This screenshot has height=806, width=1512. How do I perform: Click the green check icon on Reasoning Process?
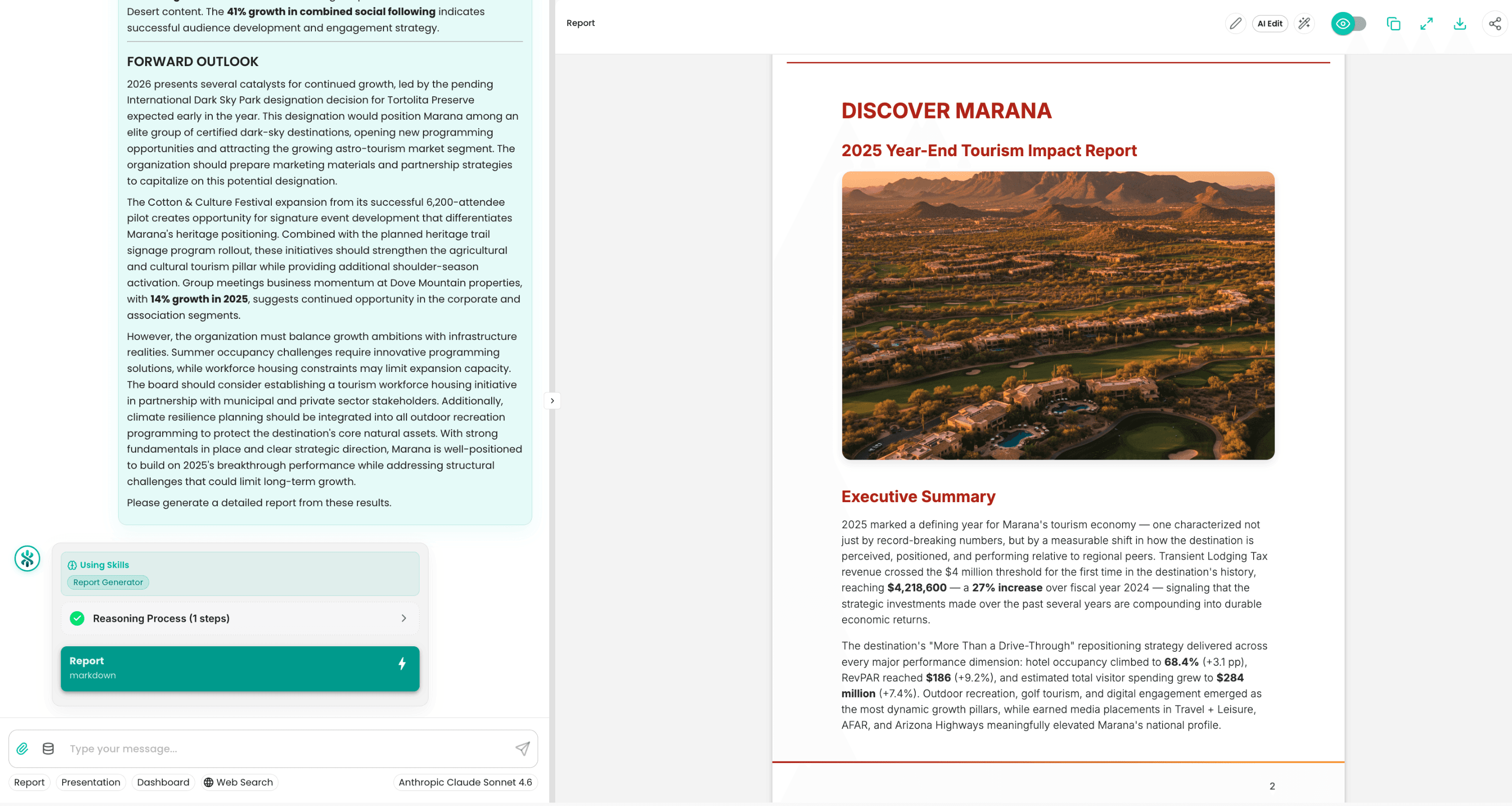pos(77,618)
